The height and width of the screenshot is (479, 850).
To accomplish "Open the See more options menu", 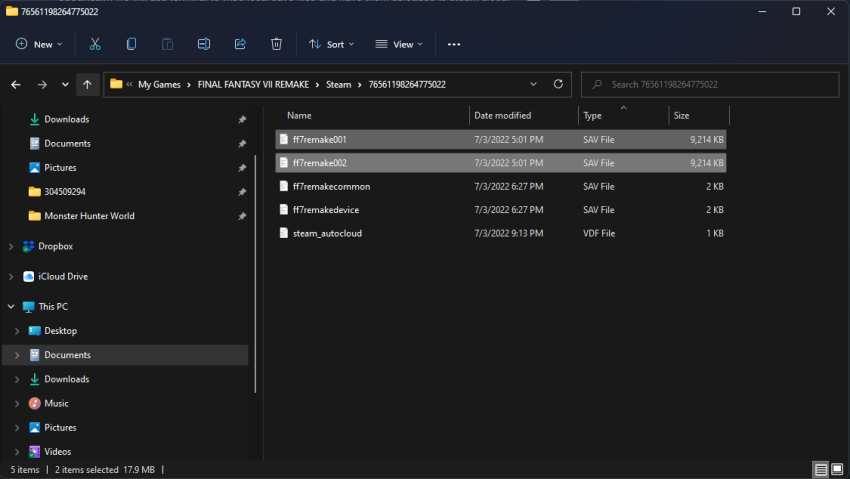I will (454, 44).
